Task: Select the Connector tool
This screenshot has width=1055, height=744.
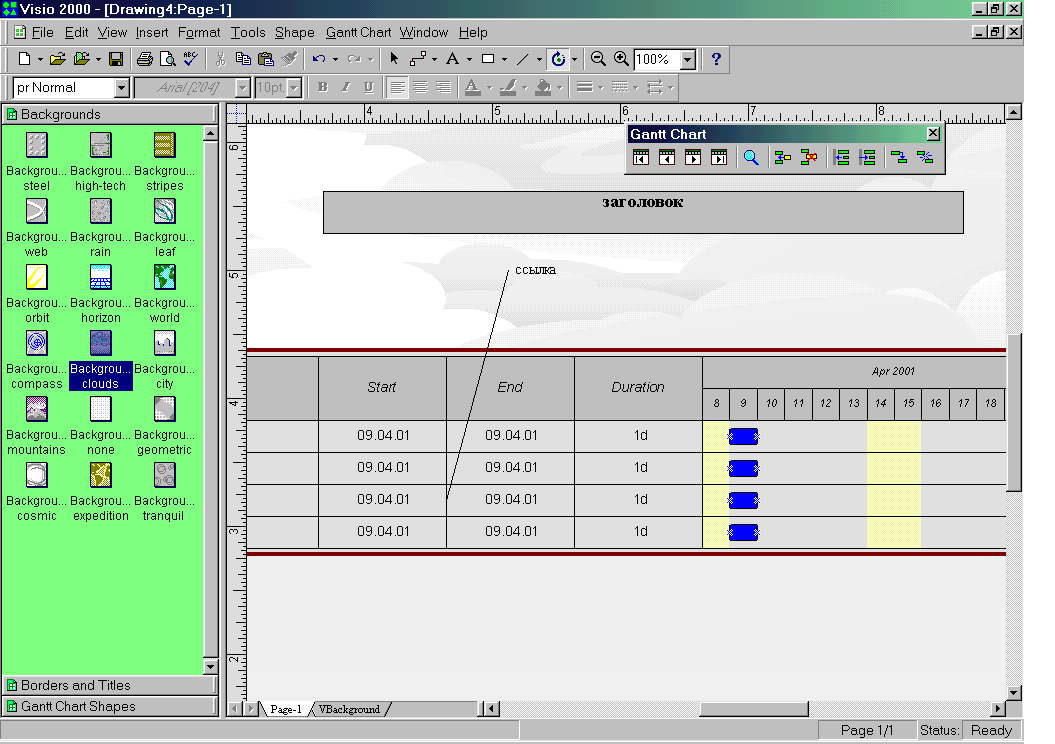Action: coord(418,59)
